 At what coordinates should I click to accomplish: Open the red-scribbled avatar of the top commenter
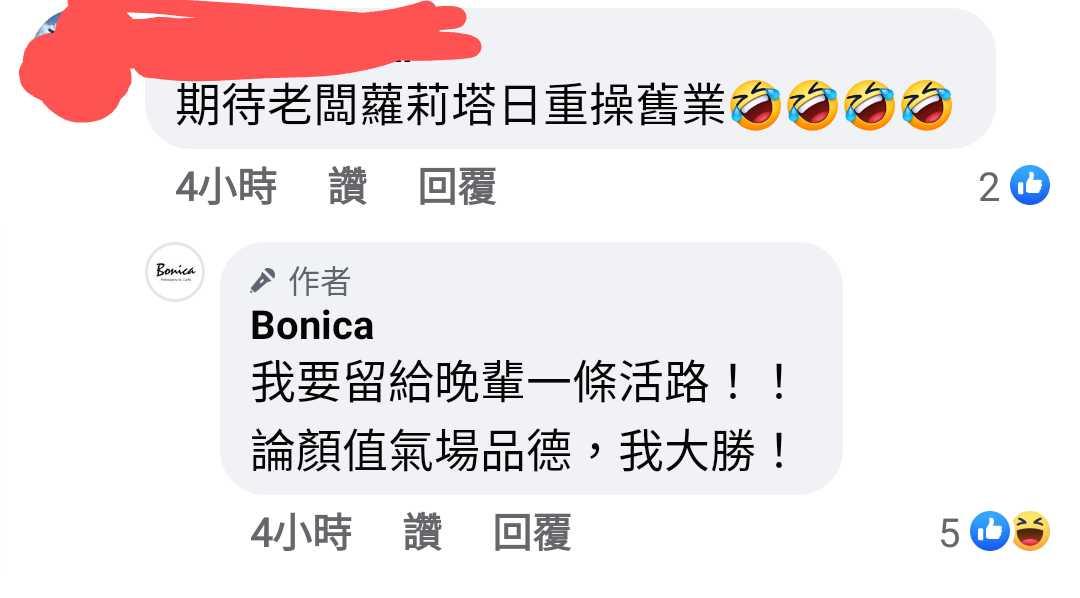76,69
